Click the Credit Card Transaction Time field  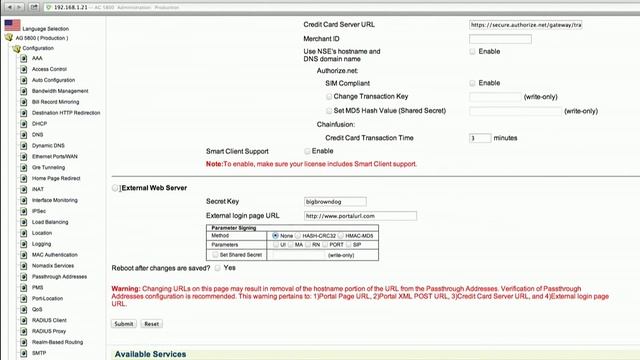coord(480,138)
